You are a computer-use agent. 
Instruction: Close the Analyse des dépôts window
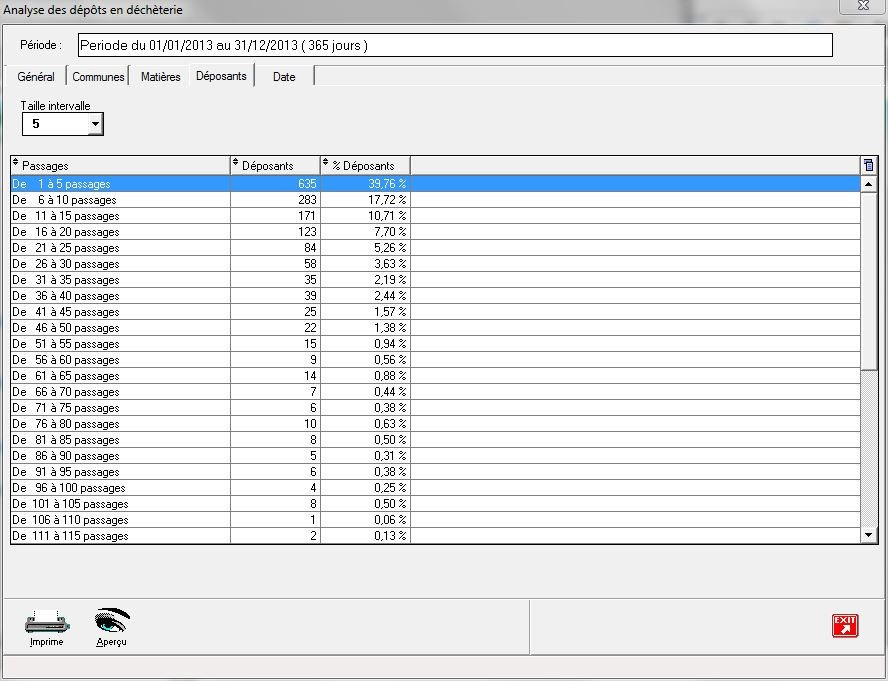coord(861,6)
